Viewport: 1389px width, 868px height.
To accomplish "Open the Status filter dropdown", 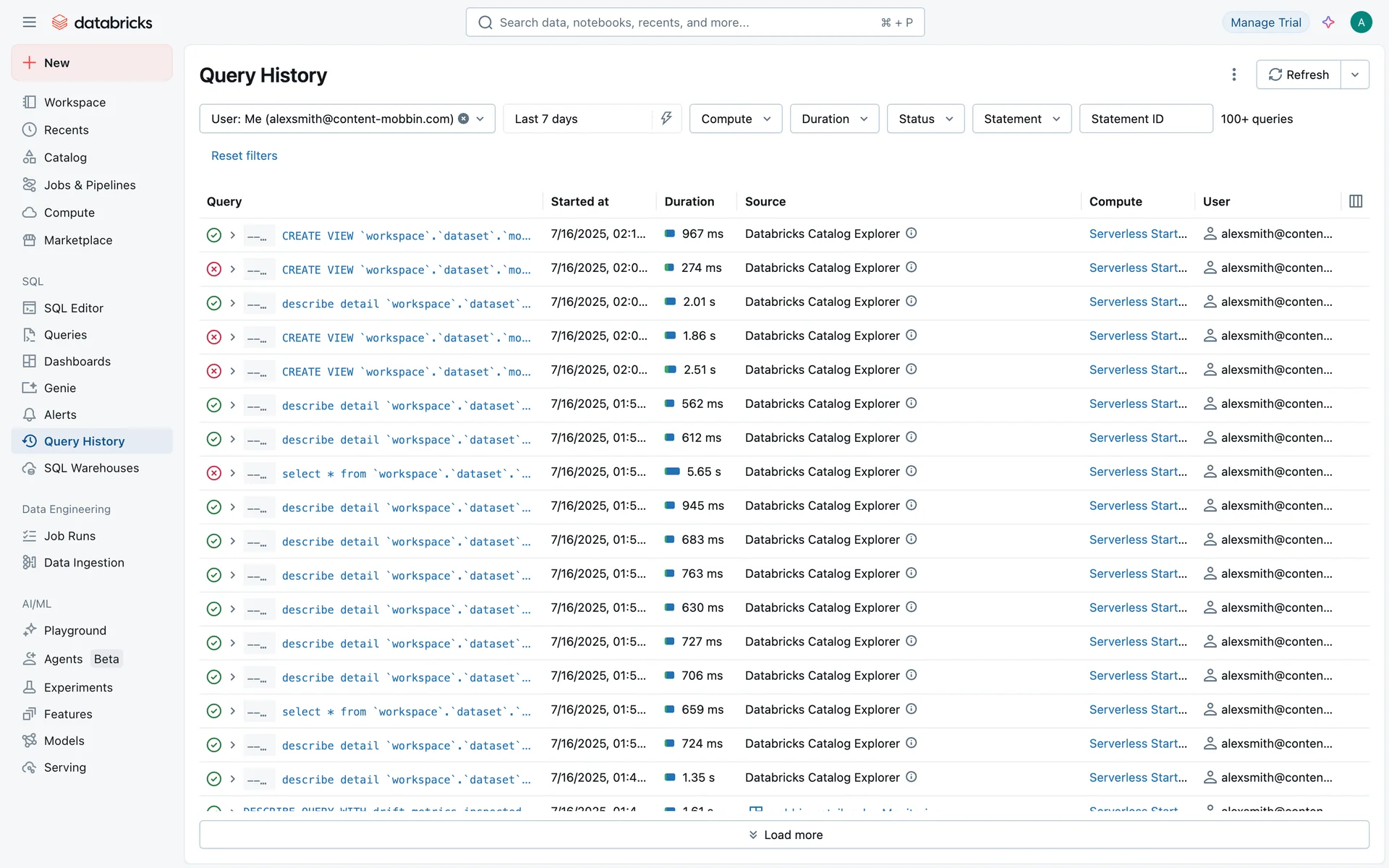I will tap(925, 119).
